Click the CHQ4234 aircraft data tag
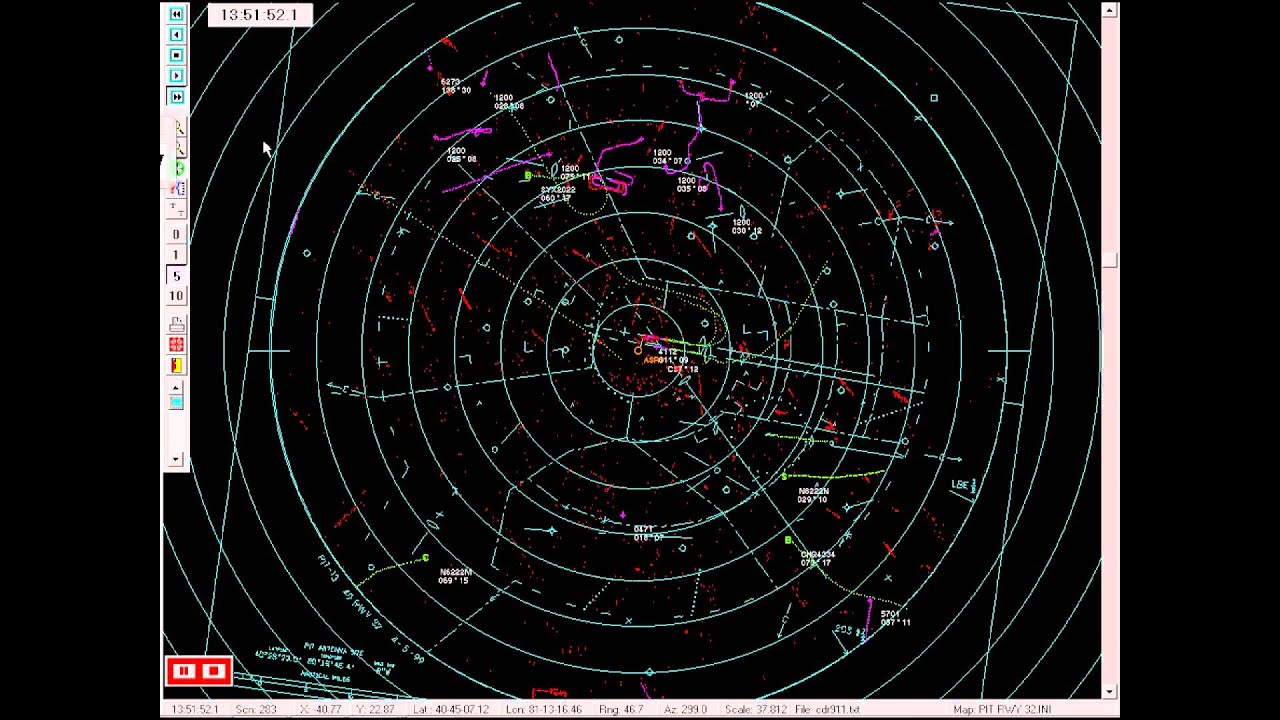 click(x=818, y=558)
